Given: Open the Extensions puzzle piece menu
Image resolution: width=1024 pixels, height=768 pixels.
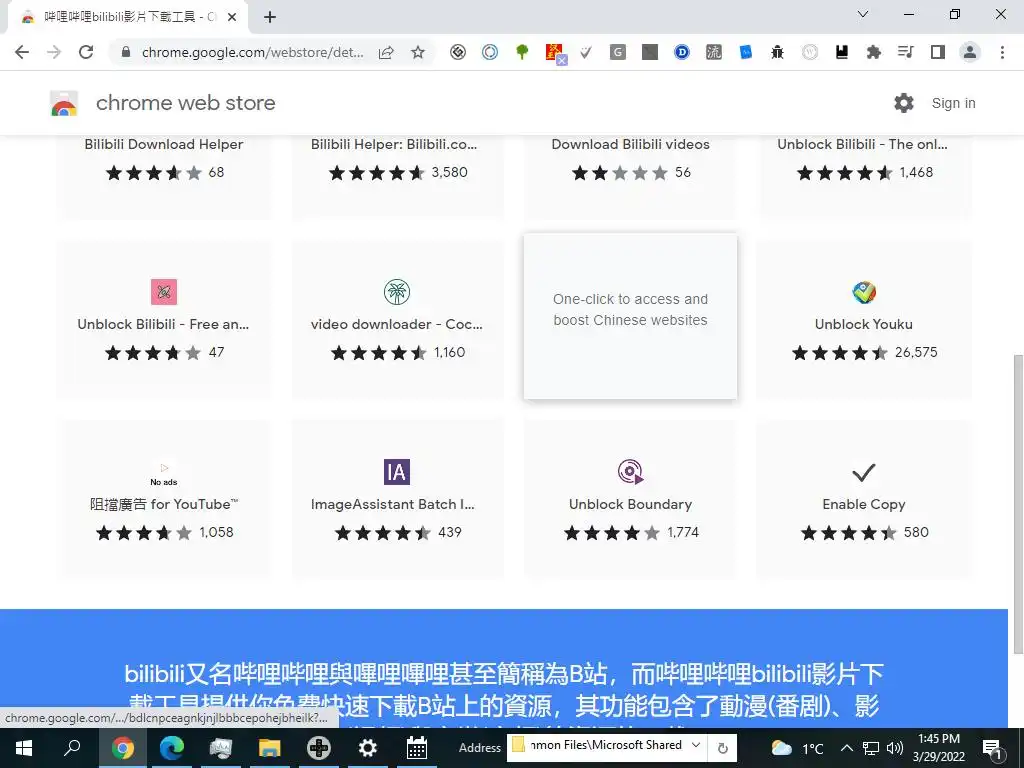Looking at the screenshot, I should click(874, 52).
